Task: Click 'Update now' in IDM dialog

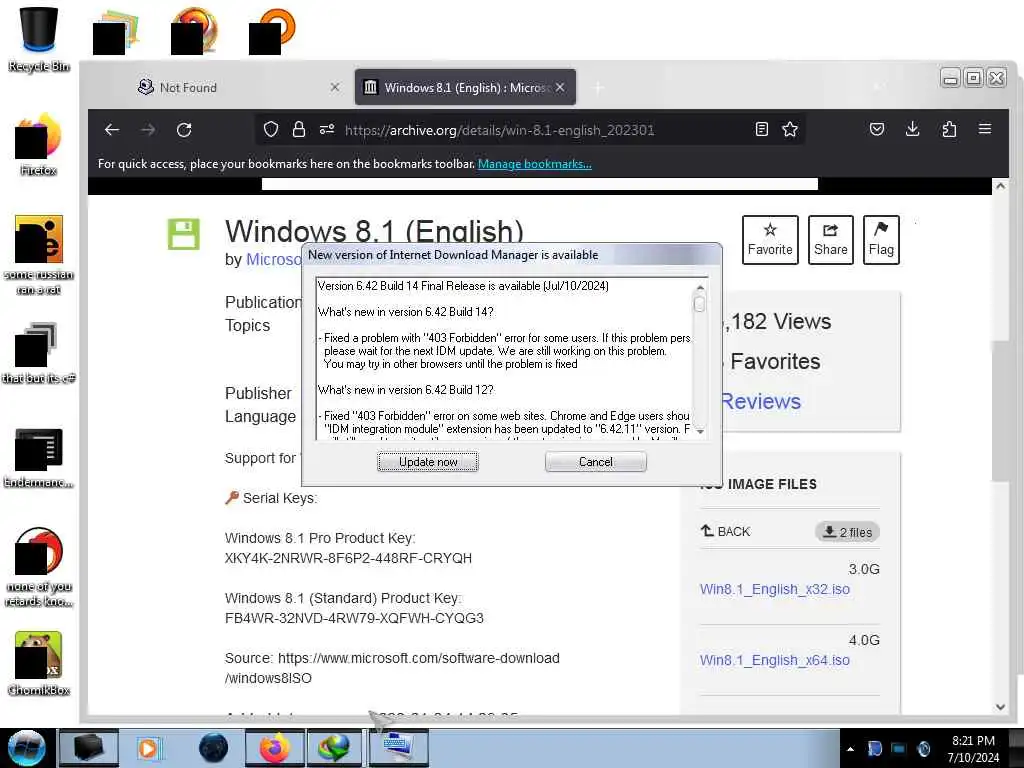Action: (x=428, y=462)
